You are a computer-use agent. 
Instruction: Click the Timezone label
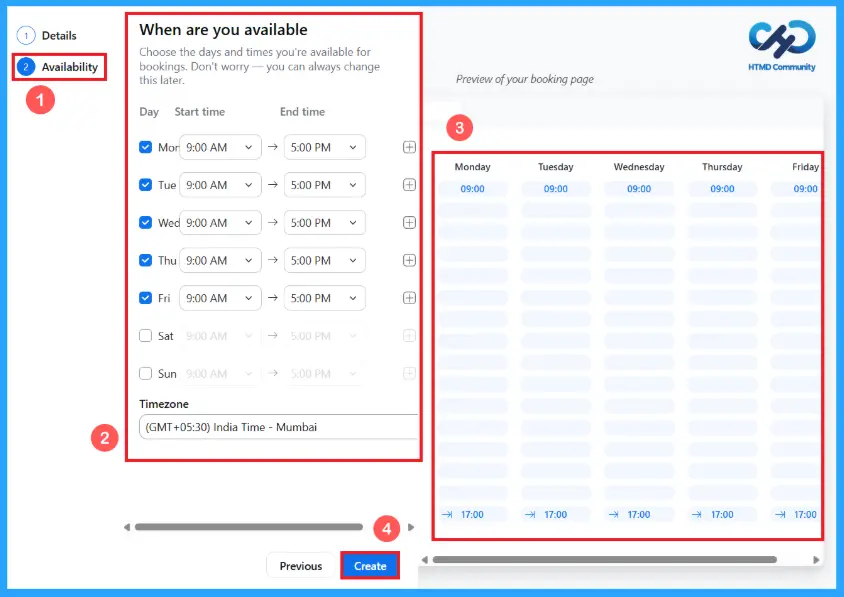[x=164, y=404]
